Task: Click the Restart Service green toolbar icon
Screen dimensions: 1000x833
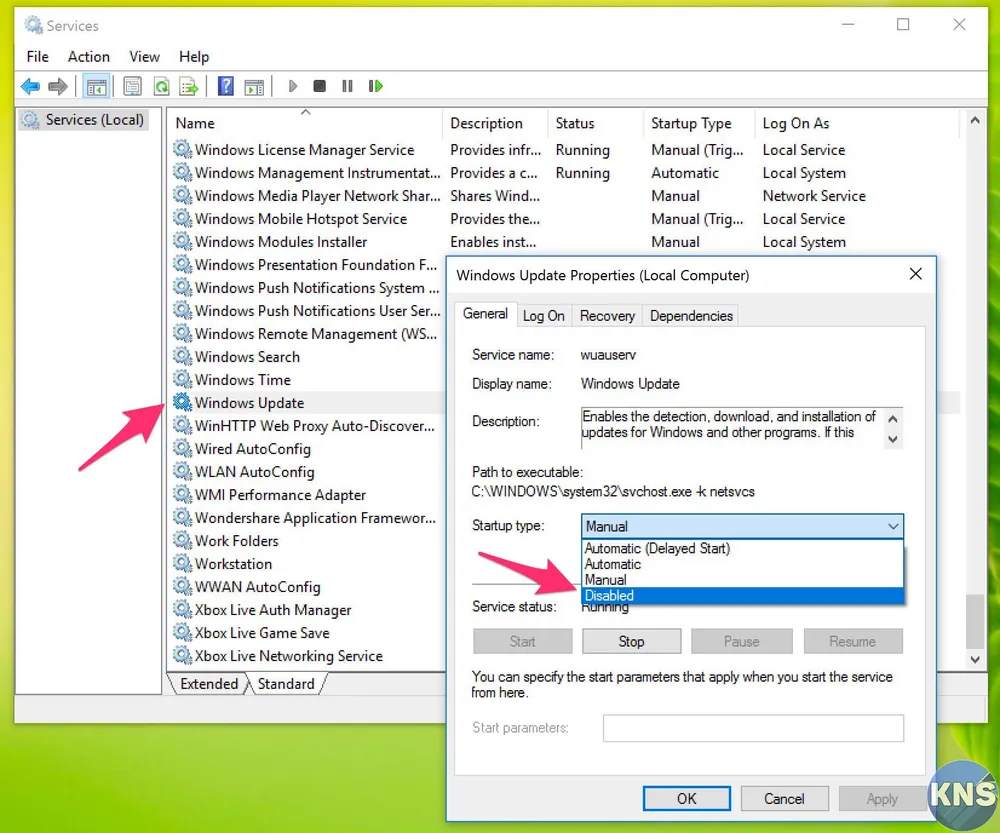Action: pyautogui.click(x=376, y=87)
